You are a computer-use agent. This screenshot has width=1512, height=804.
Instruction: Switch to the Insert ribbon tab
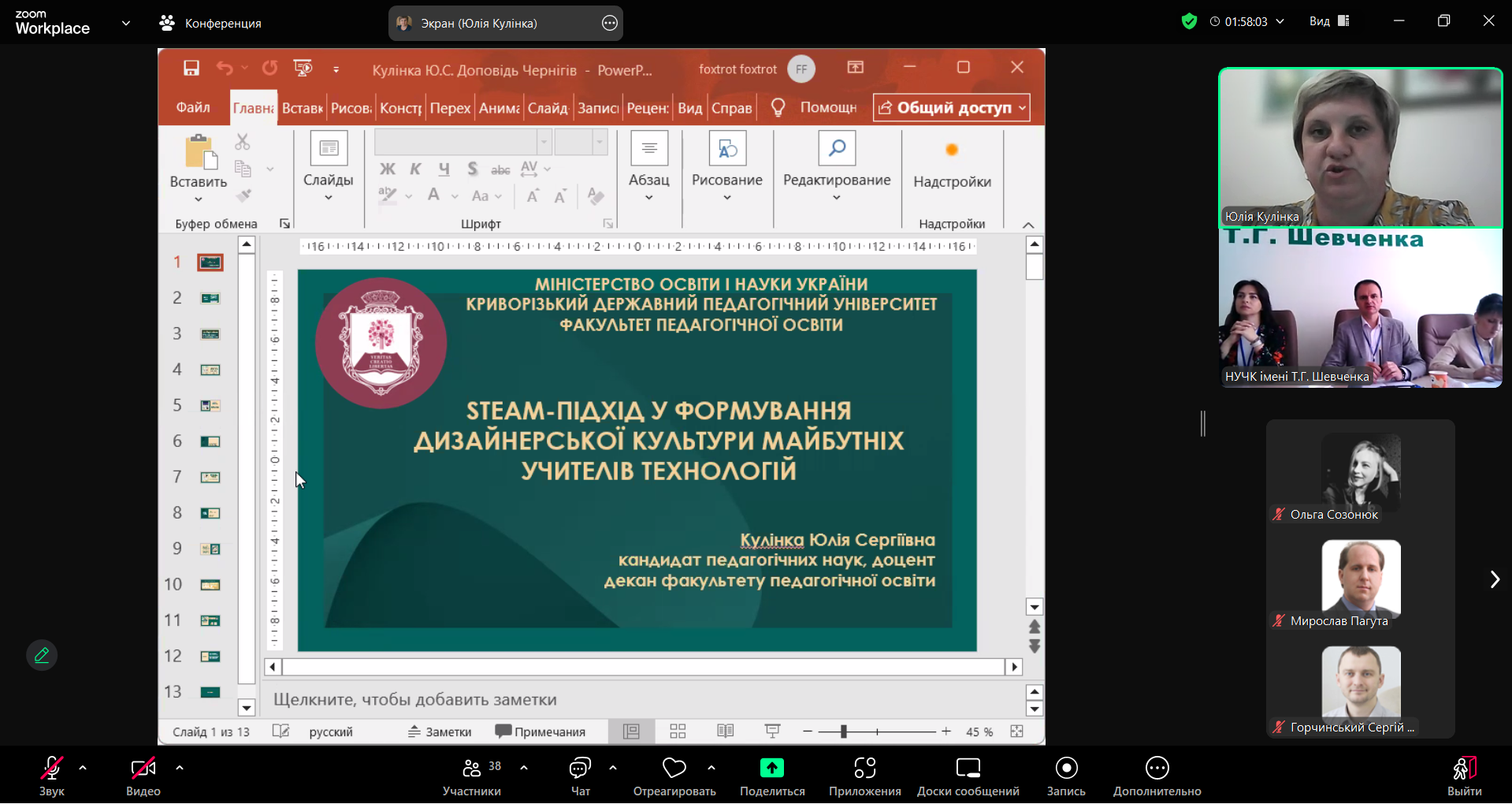(x=302, y=108)
